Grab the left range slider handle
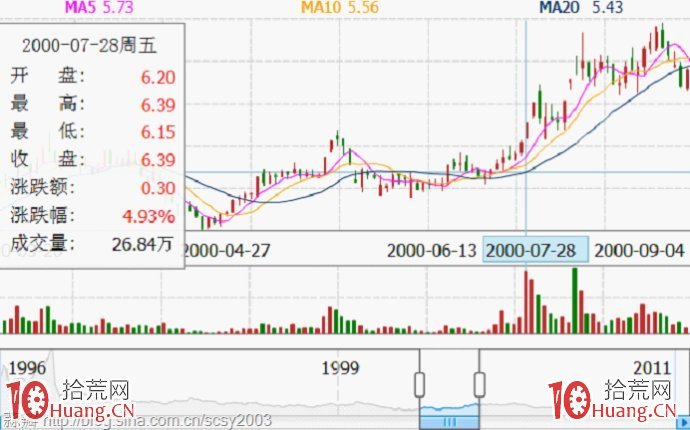Viewport: 690px width, 430px height. coord(419,385)
